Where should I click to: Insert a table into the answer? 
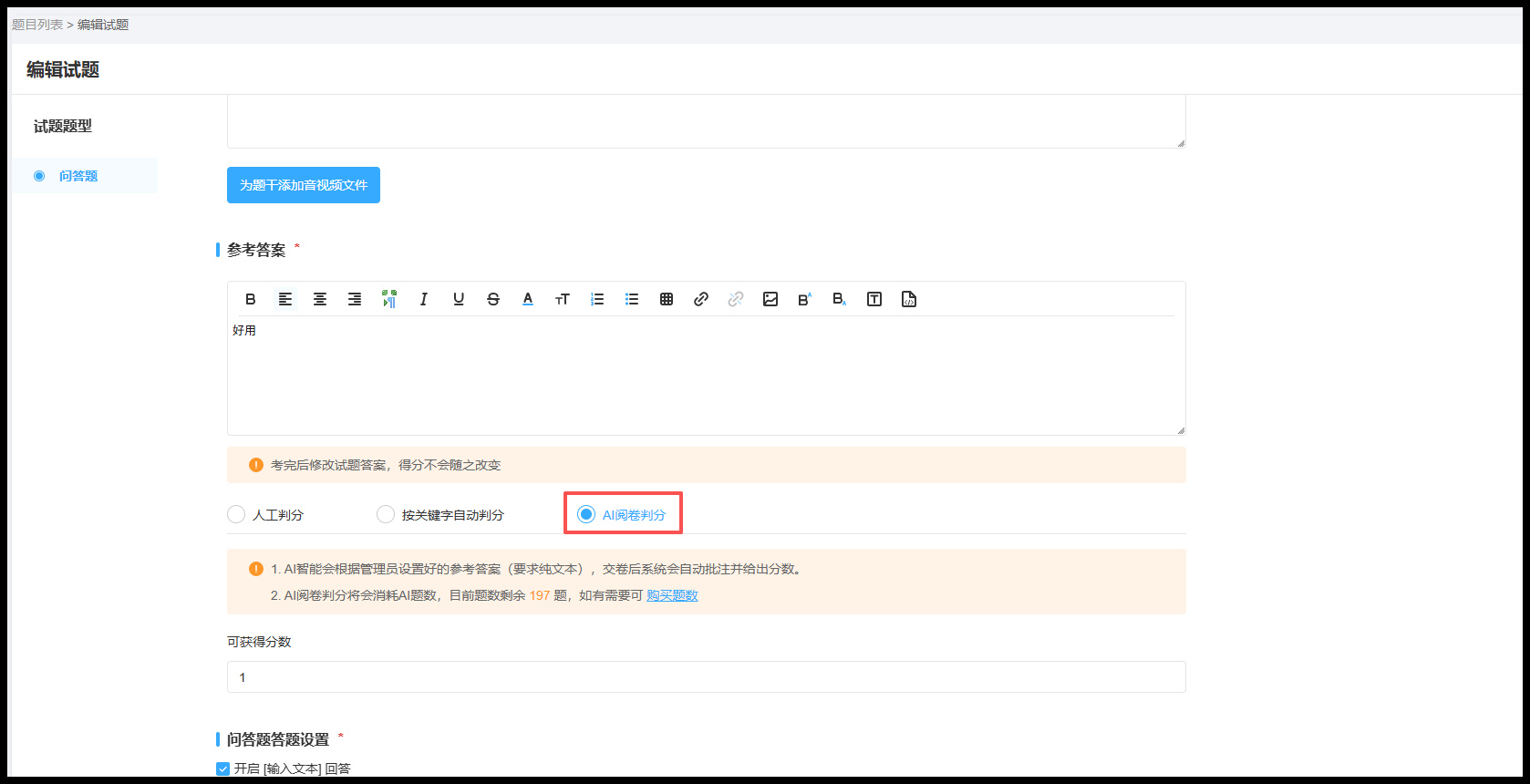(667, 299)
